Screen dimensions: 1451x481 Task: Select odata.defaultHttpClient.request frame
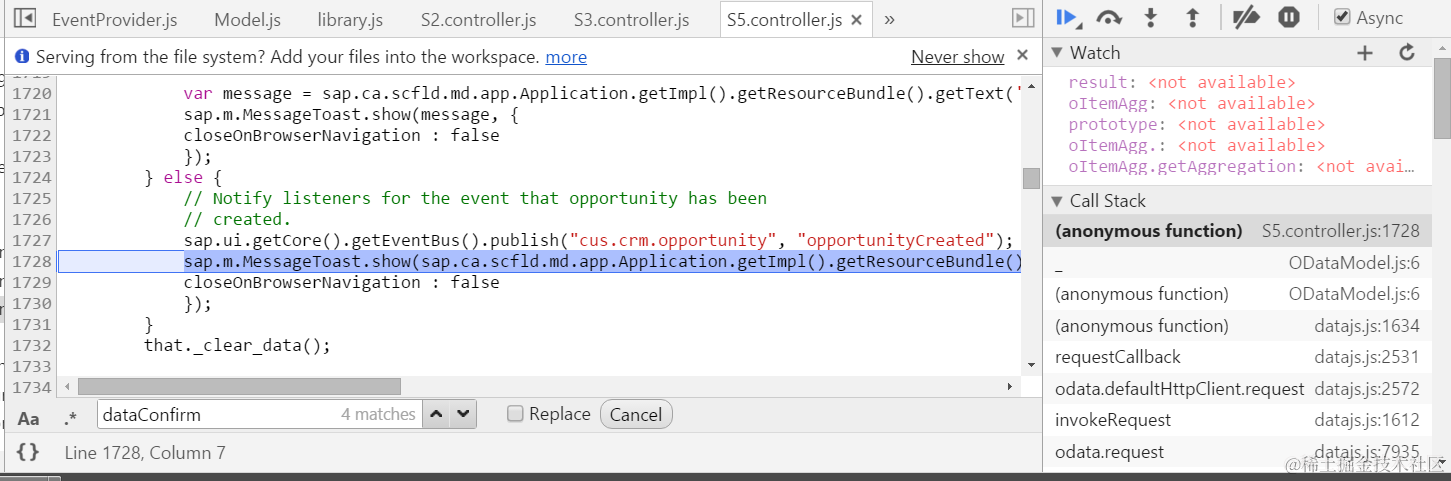(1237, 389)
